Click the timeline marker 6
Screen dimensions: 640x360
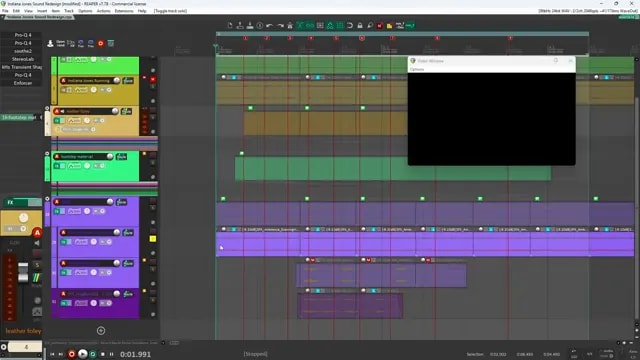[x=362, y=38]
